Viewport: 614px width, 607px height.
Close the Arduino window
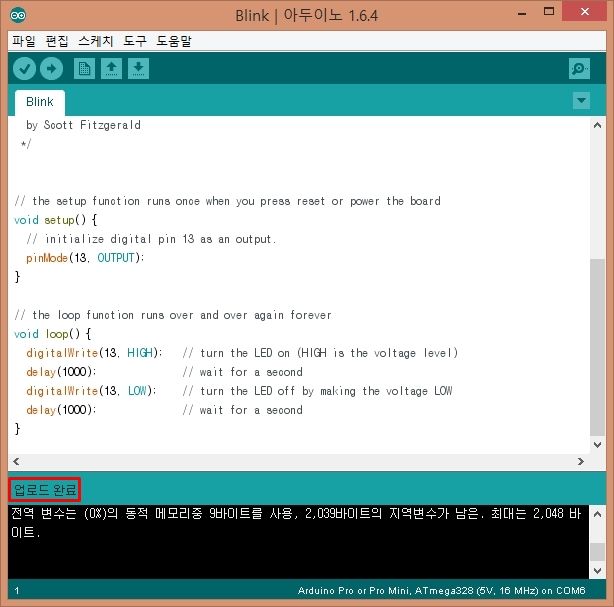[x=585, y=11]
